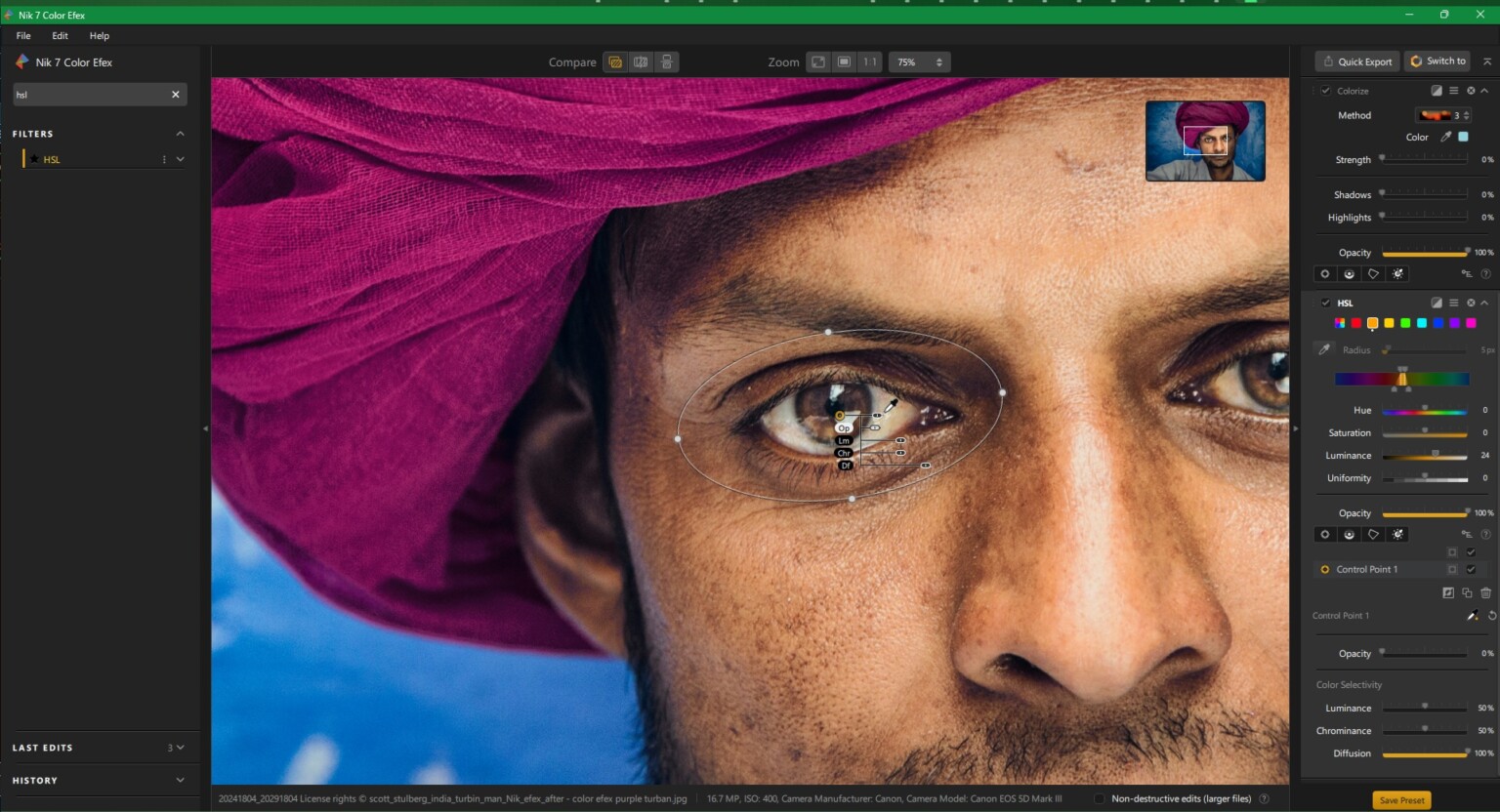
Task: Expand the HISTORY panel
Action: (x=181, y=780)
